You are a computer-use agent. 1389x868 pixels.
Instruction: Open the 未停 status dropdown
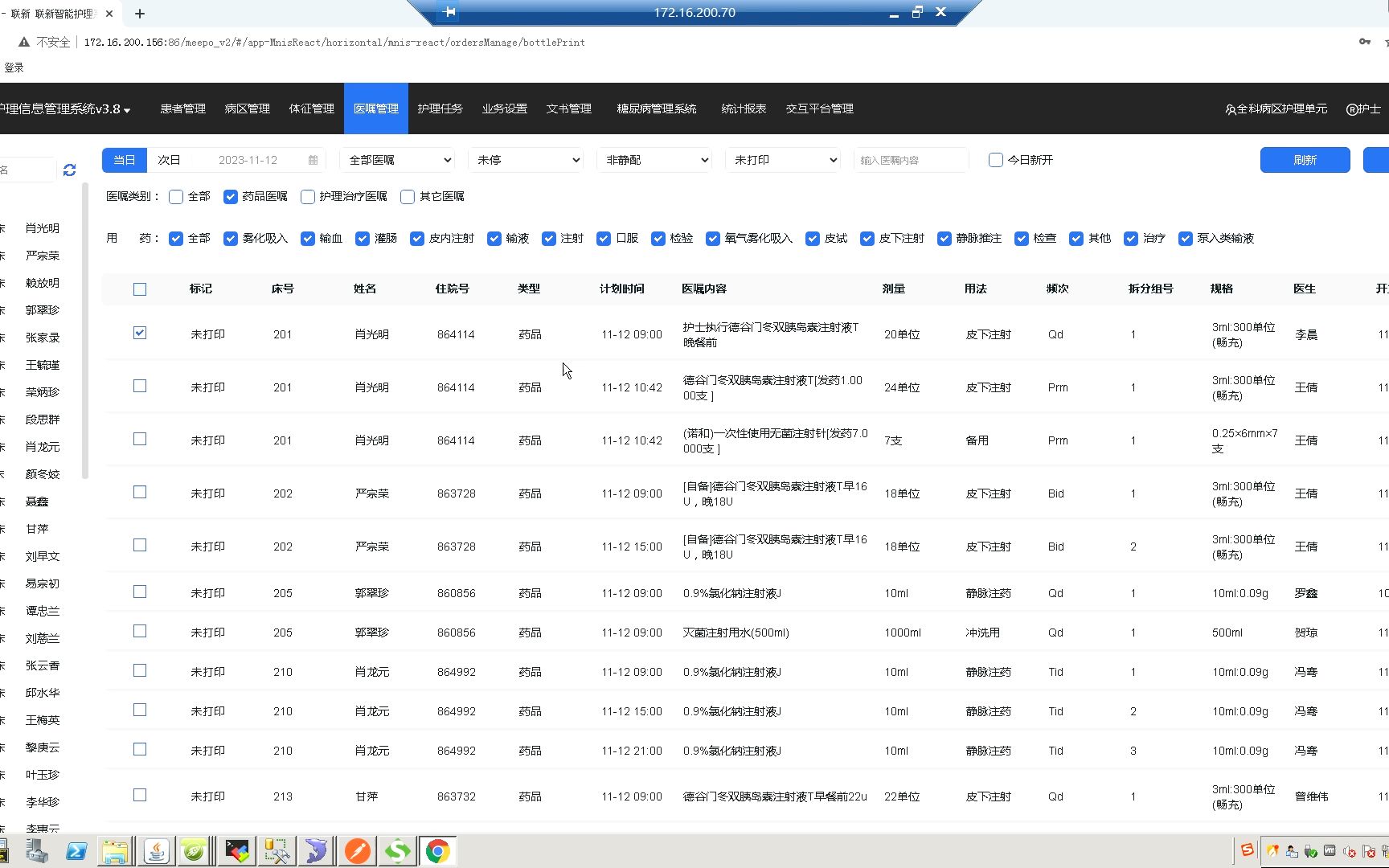pos(527,160)
